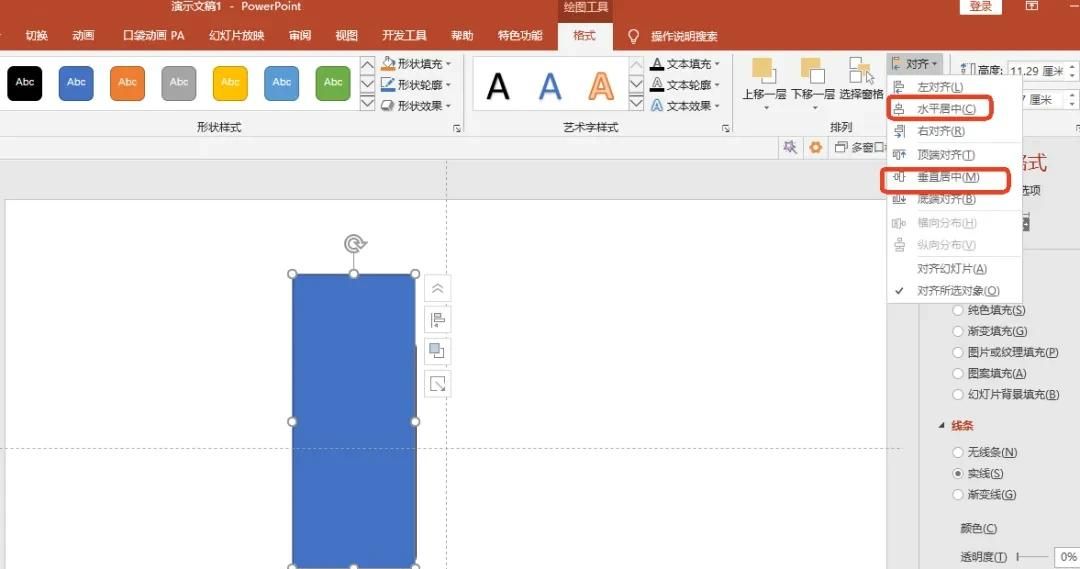Viewport: 1080px width, 569px height.
Task: Select 幻灯片背景填充(B) radio button
Action: [957, 395]
